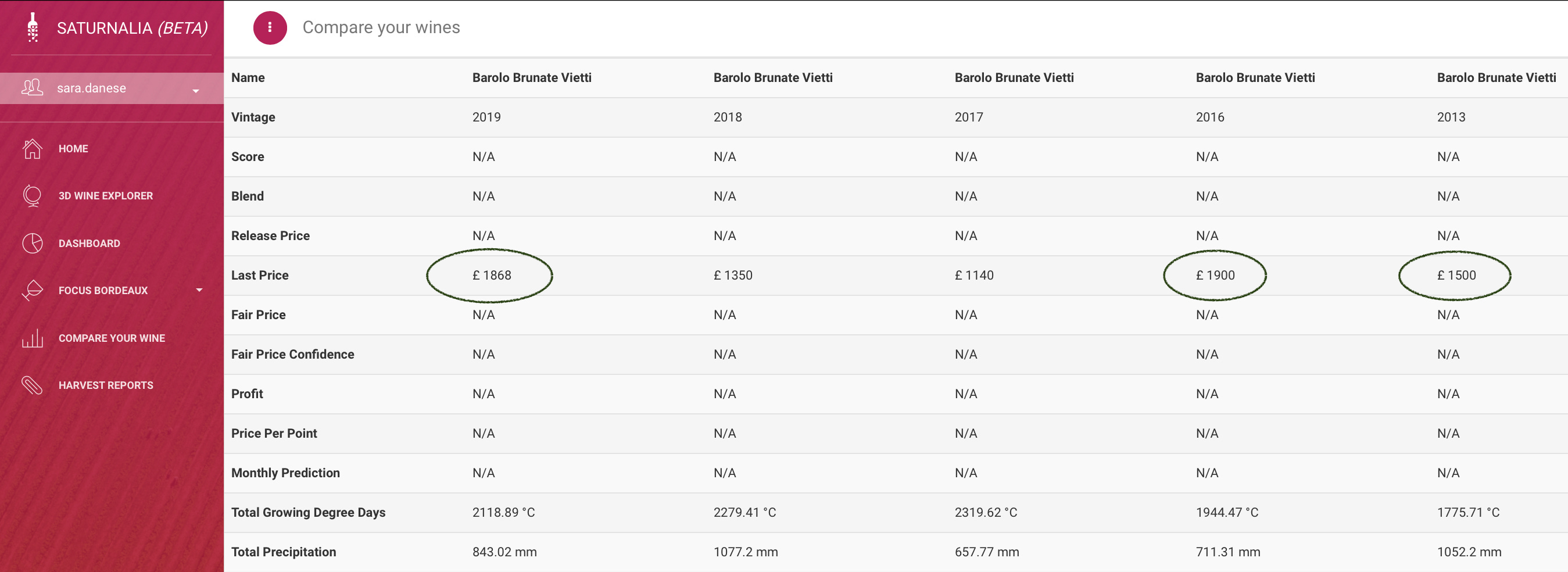Go to the HOME menu item

tap(73, 148)
